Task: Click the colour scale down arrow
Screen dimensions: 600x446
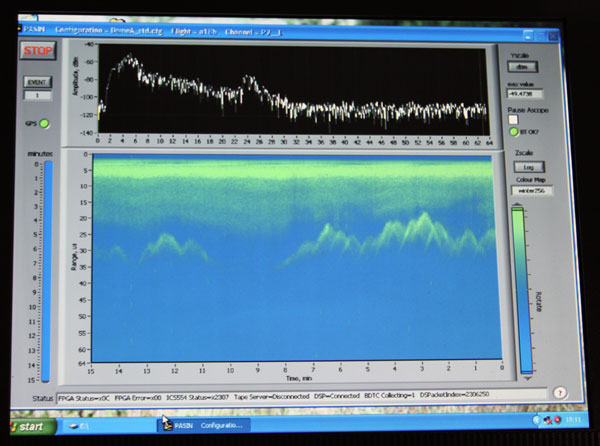Action: coord(527,378)
